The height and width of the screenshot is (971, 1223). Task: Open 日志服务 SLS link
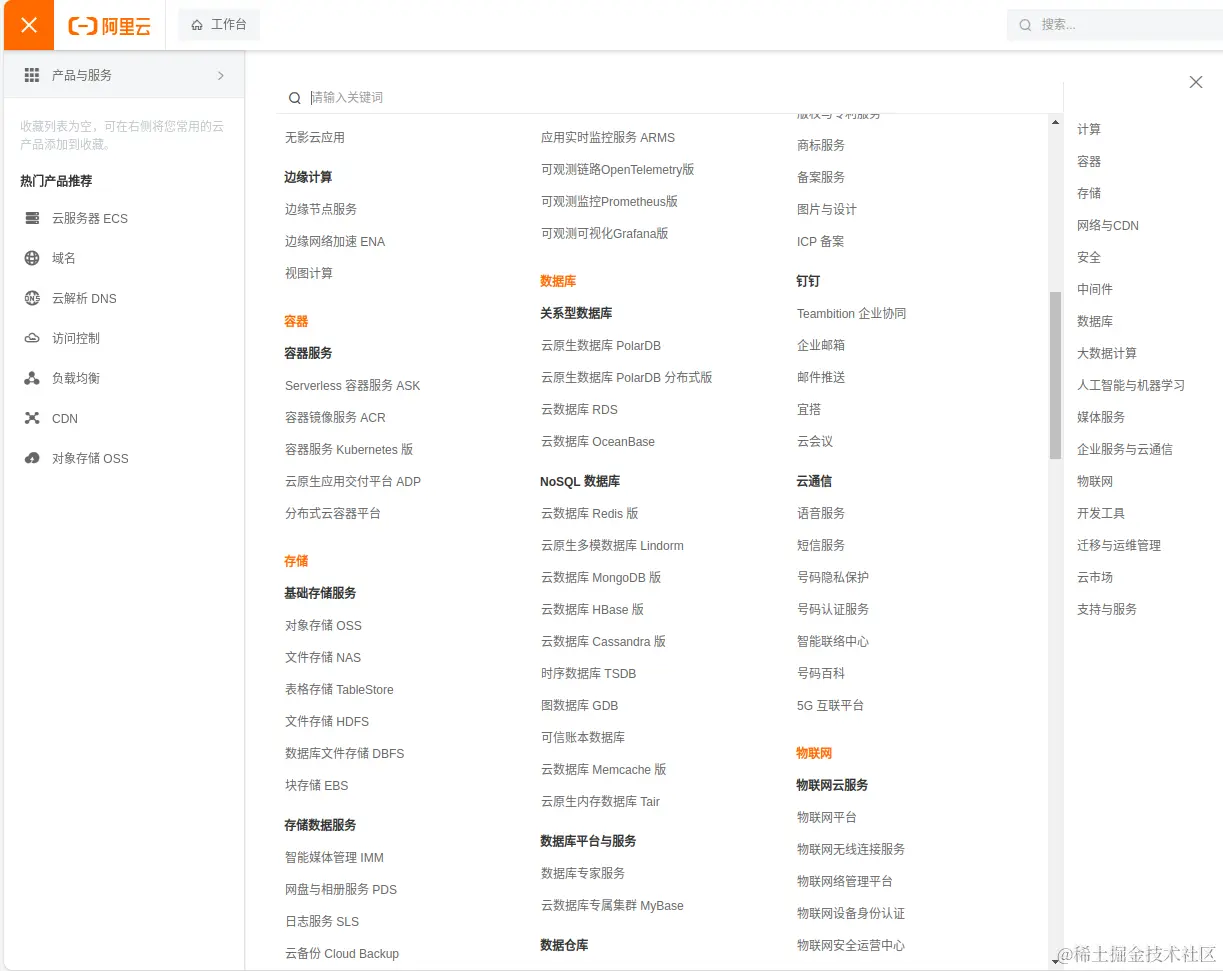point(322,921)
